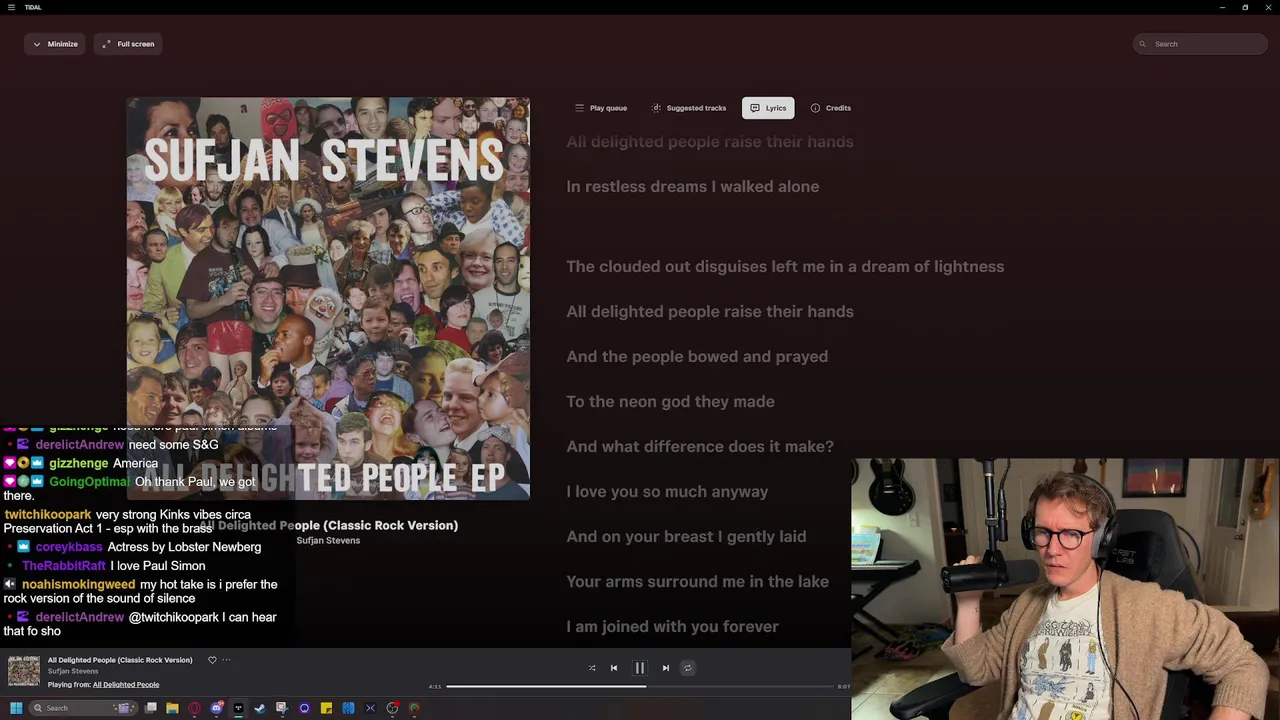The width and height of the screenshot is (1280, 720).
Task: Click the Play queue list icon
Action: [579, 108]
